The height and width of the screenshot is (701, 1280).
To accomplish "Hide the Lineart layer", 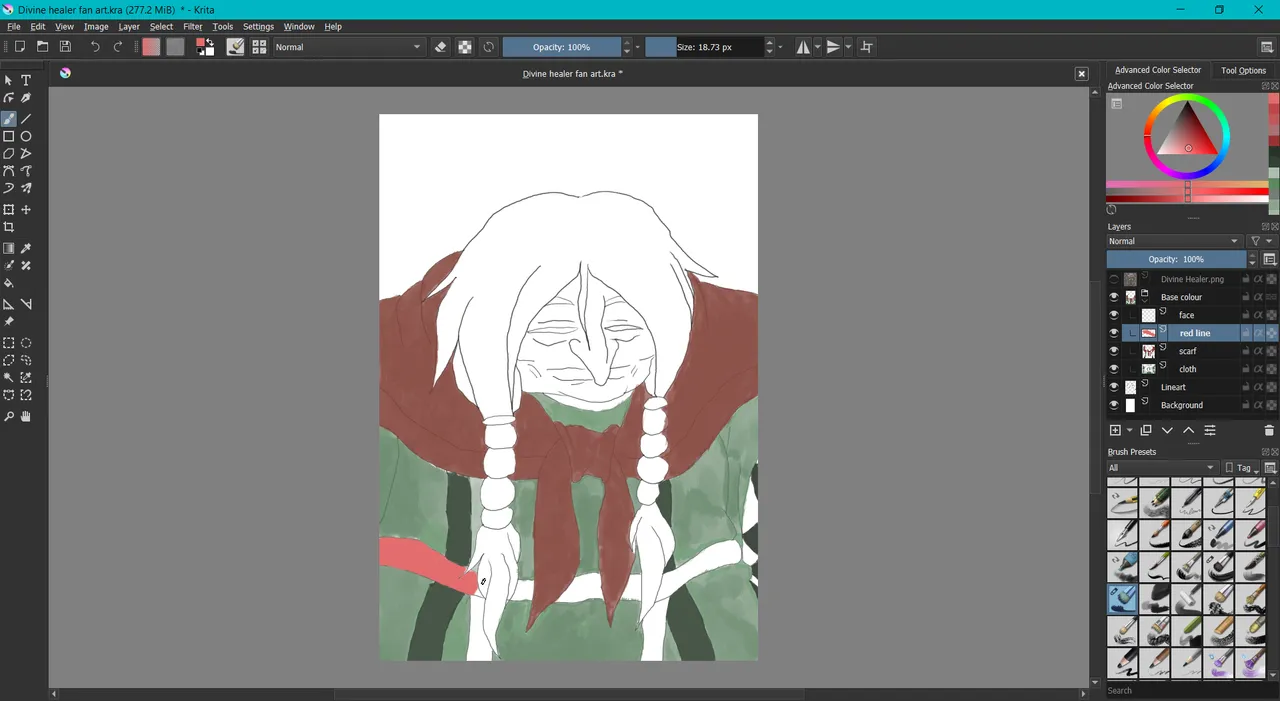I will pos(1114,387).
